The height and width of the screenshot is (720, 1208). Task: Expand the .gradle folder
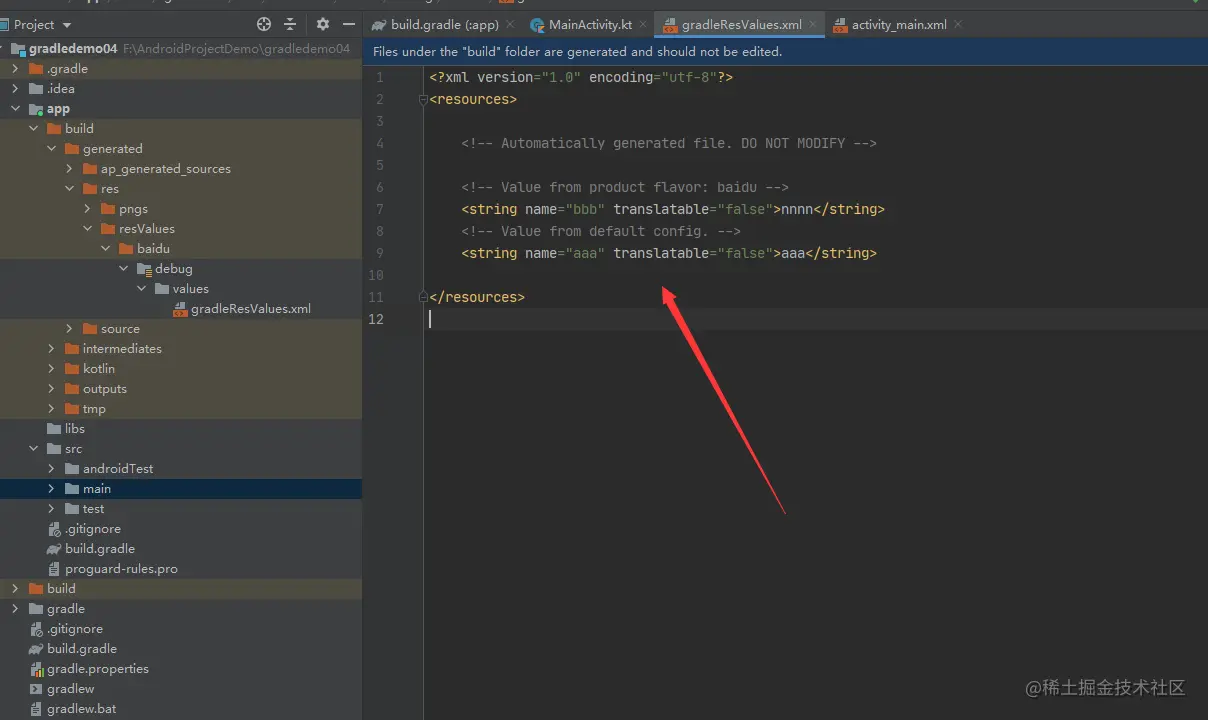pyautogui.click(x=15, y=69)
